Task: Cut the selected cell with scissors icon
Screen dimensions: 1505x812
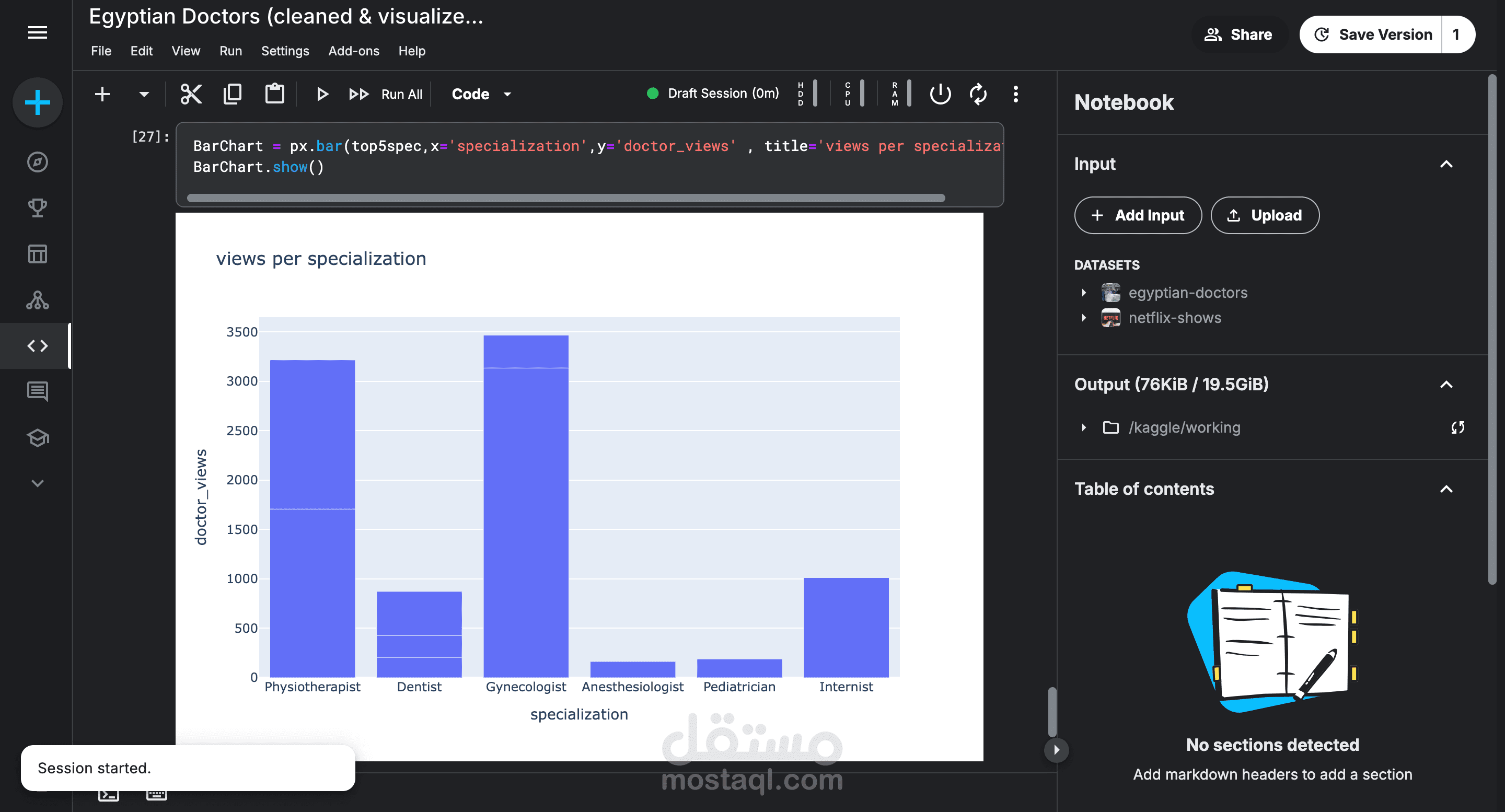Action: [191, 94]
